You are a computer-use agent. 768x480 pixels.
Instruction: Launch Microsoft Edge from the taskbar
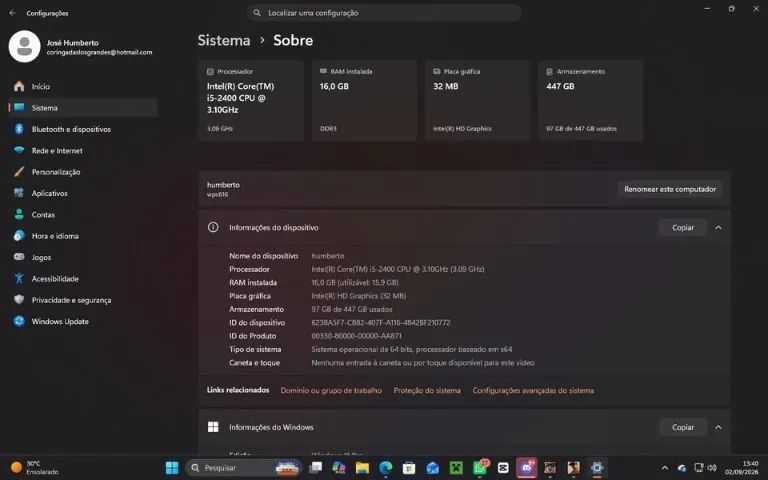(385, 468)
